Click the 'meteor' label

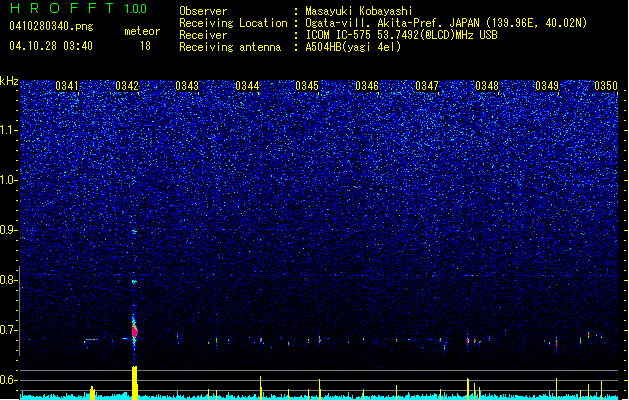[142, 31]
